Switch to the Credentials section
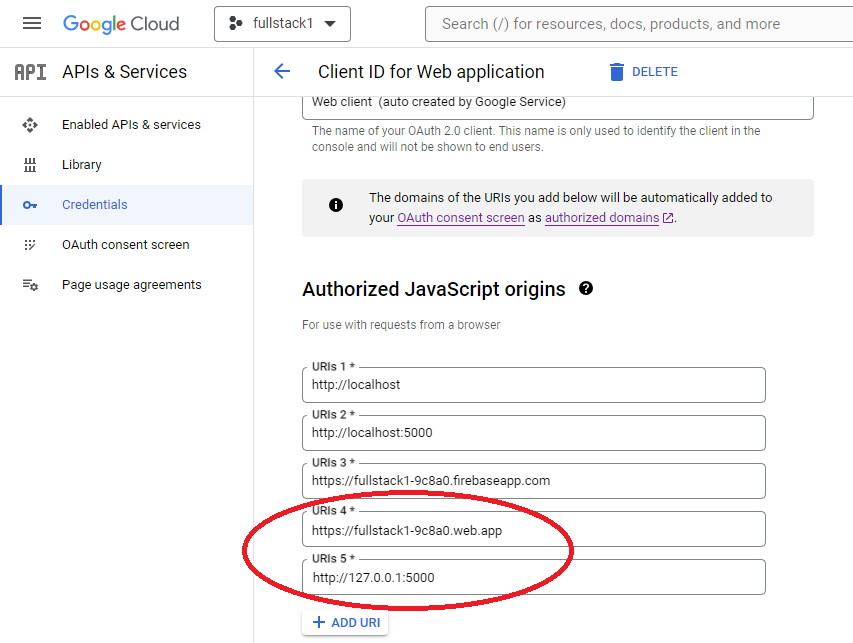The width and height of the screenshot is (853, 643). 94,204
